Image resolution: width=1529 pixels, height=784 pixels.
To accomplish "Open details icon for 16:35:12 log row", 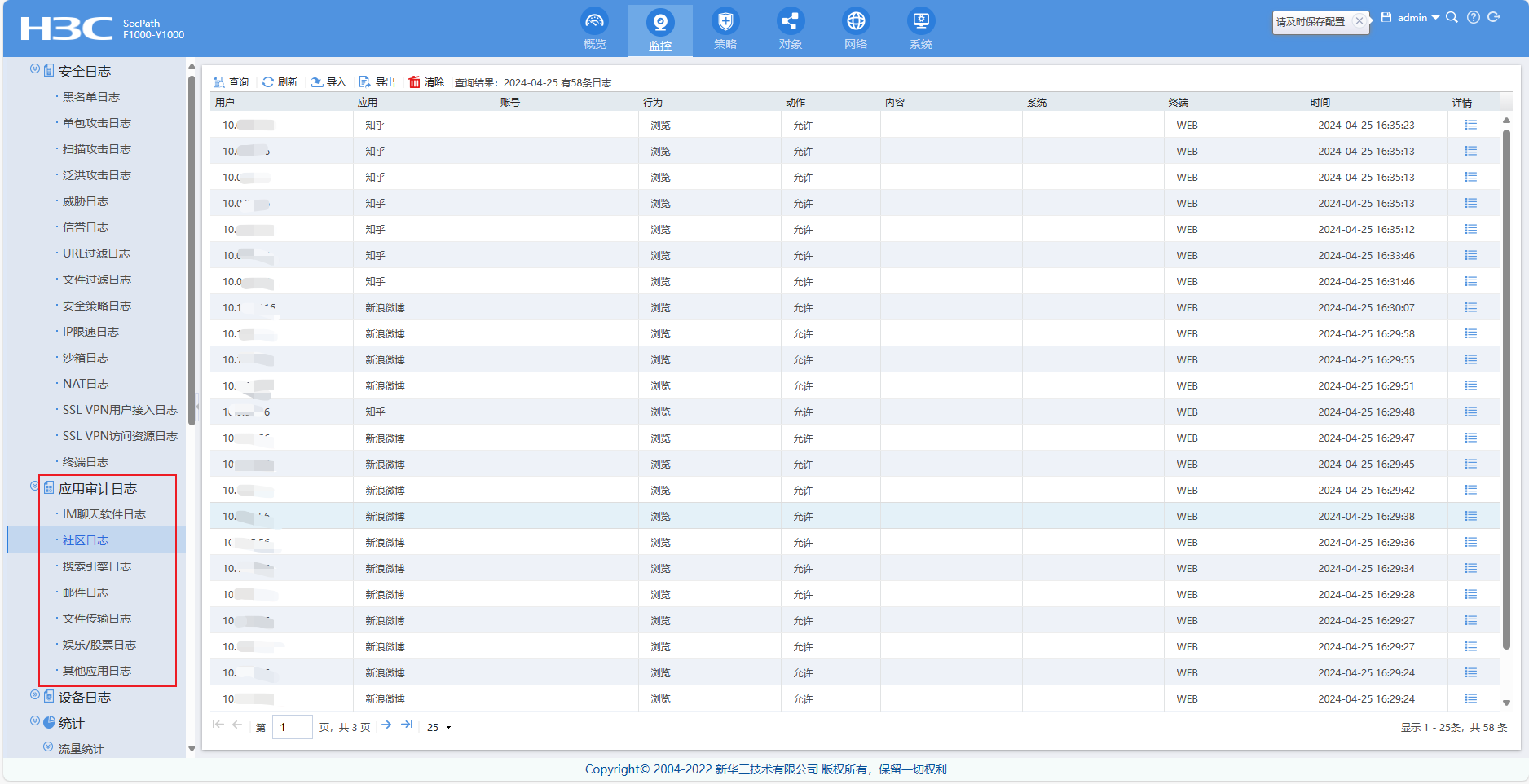I will [x=1471, y=229].
